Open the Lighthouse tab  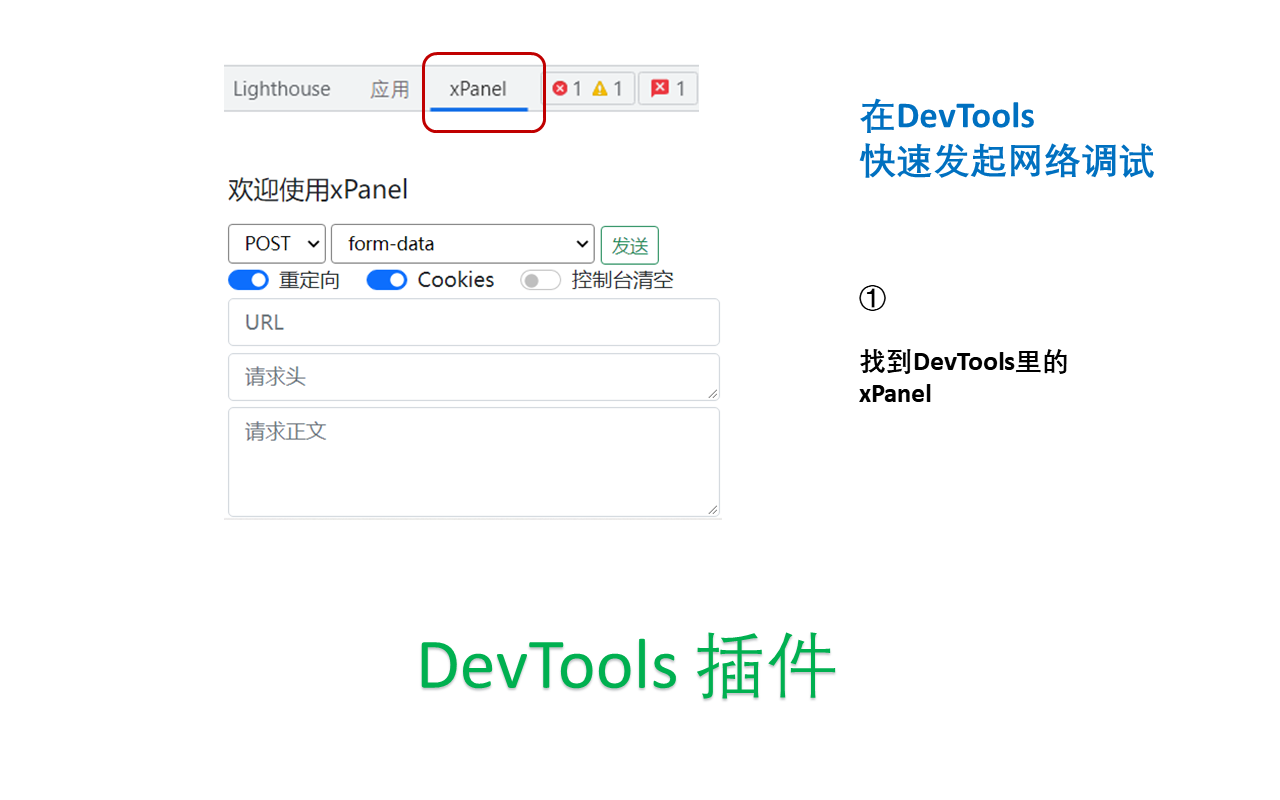coord(281,89)
